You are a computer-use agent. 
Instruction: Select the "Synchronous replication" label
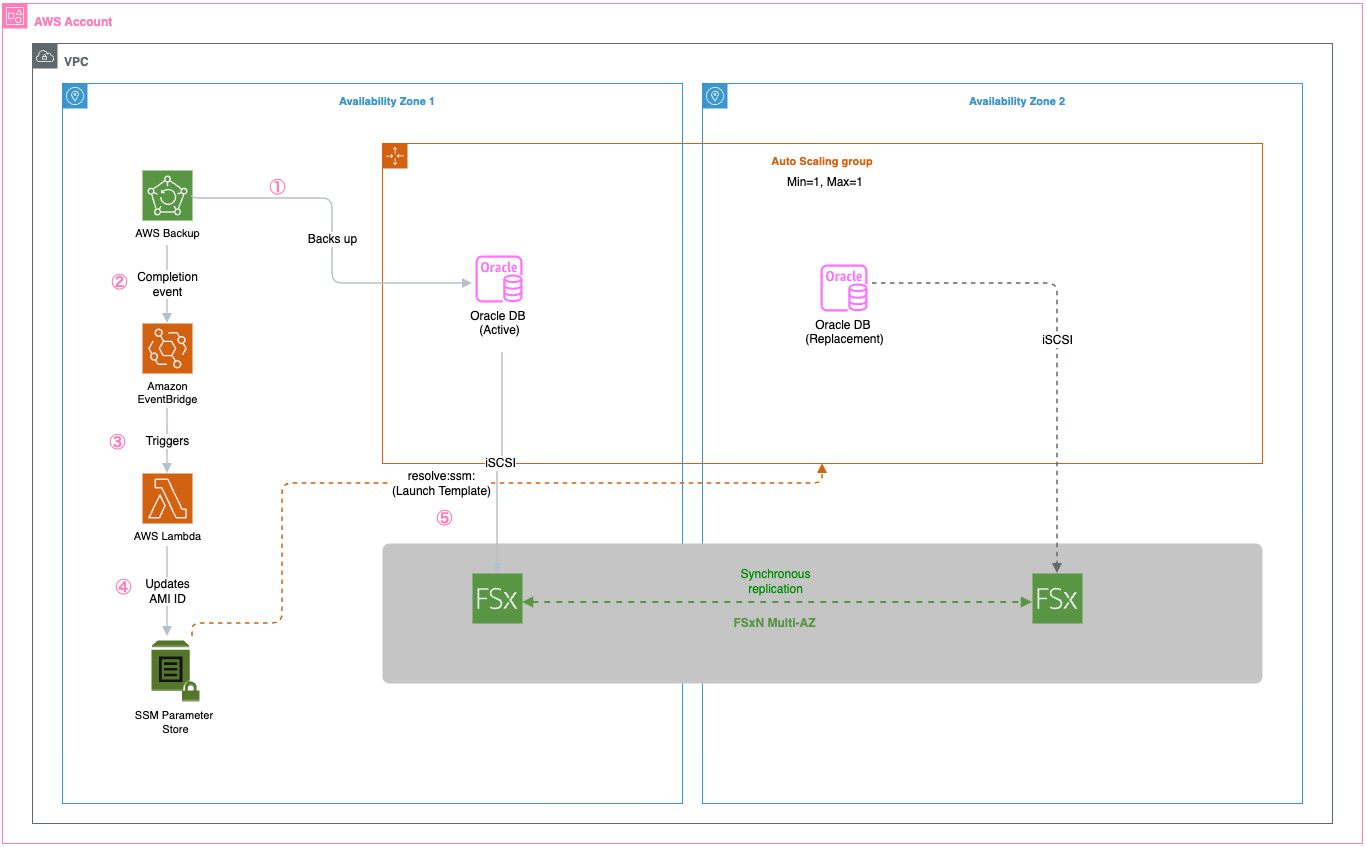pyautogui.click(x=775, y=581)
